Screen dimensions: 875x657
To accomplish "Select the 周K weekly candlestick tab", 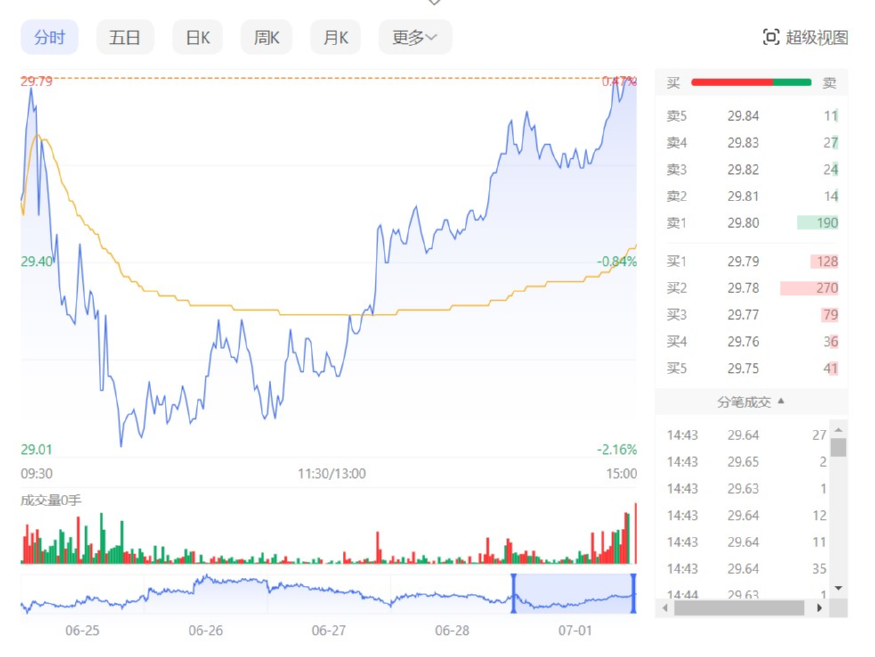I will pos(266,37).
